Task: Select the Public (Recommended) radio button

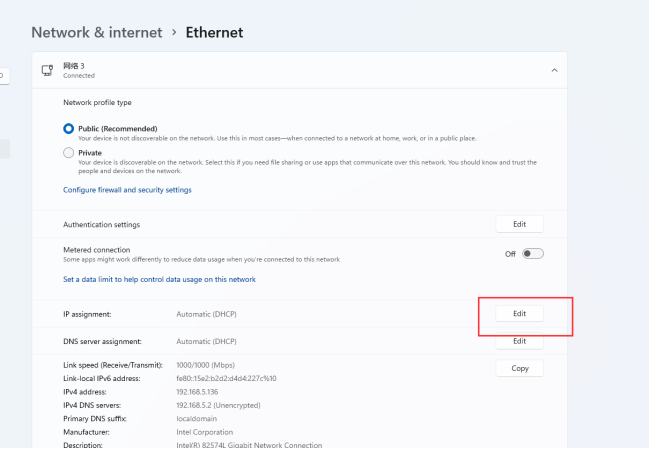Action: [69, 129]
